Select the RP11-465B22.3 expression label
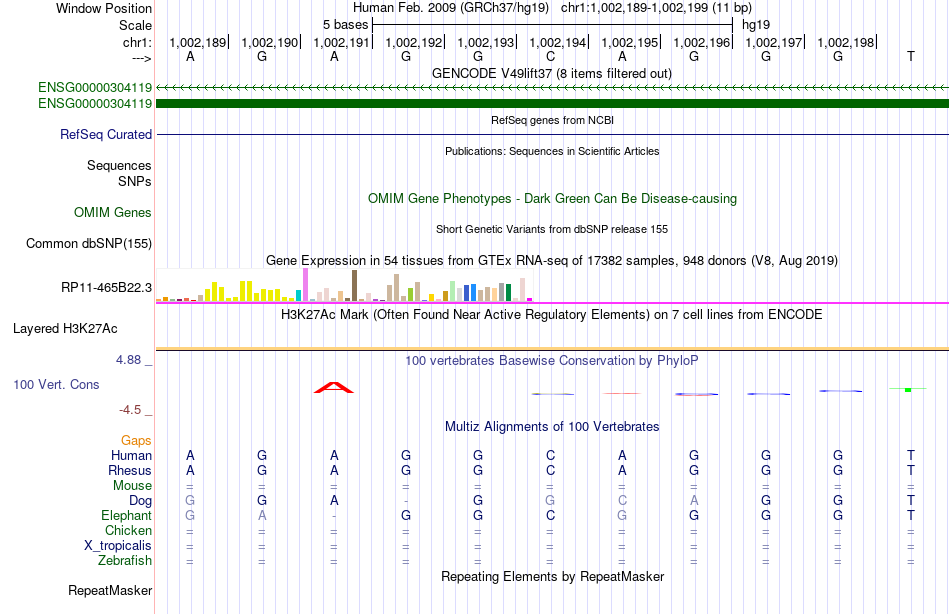This screenshot has height=614, width=950. point(107,287)
